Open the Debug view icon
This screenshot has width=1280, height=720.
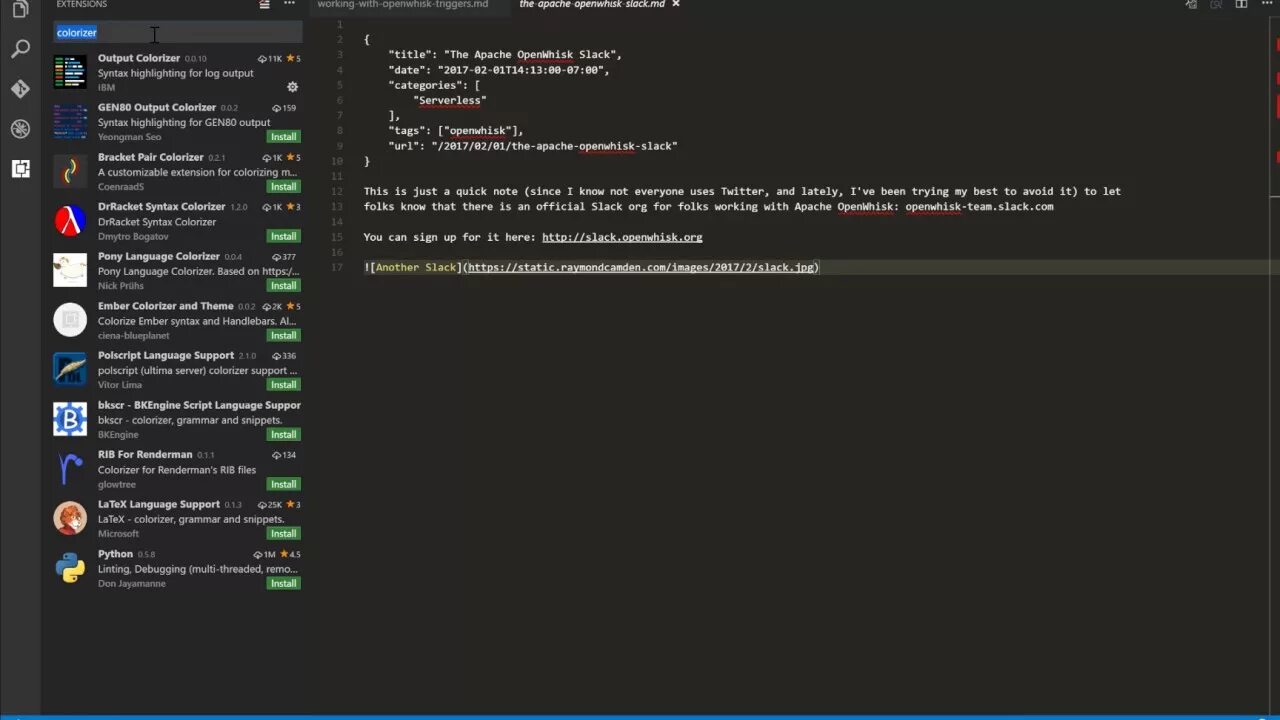point(20,128)
